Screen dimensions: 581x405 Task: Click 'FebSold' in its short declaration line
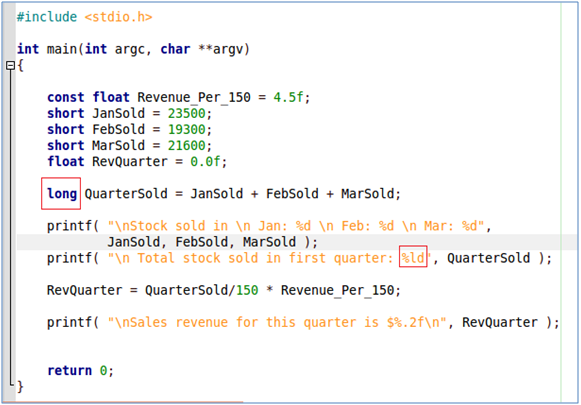coord(119,129)
